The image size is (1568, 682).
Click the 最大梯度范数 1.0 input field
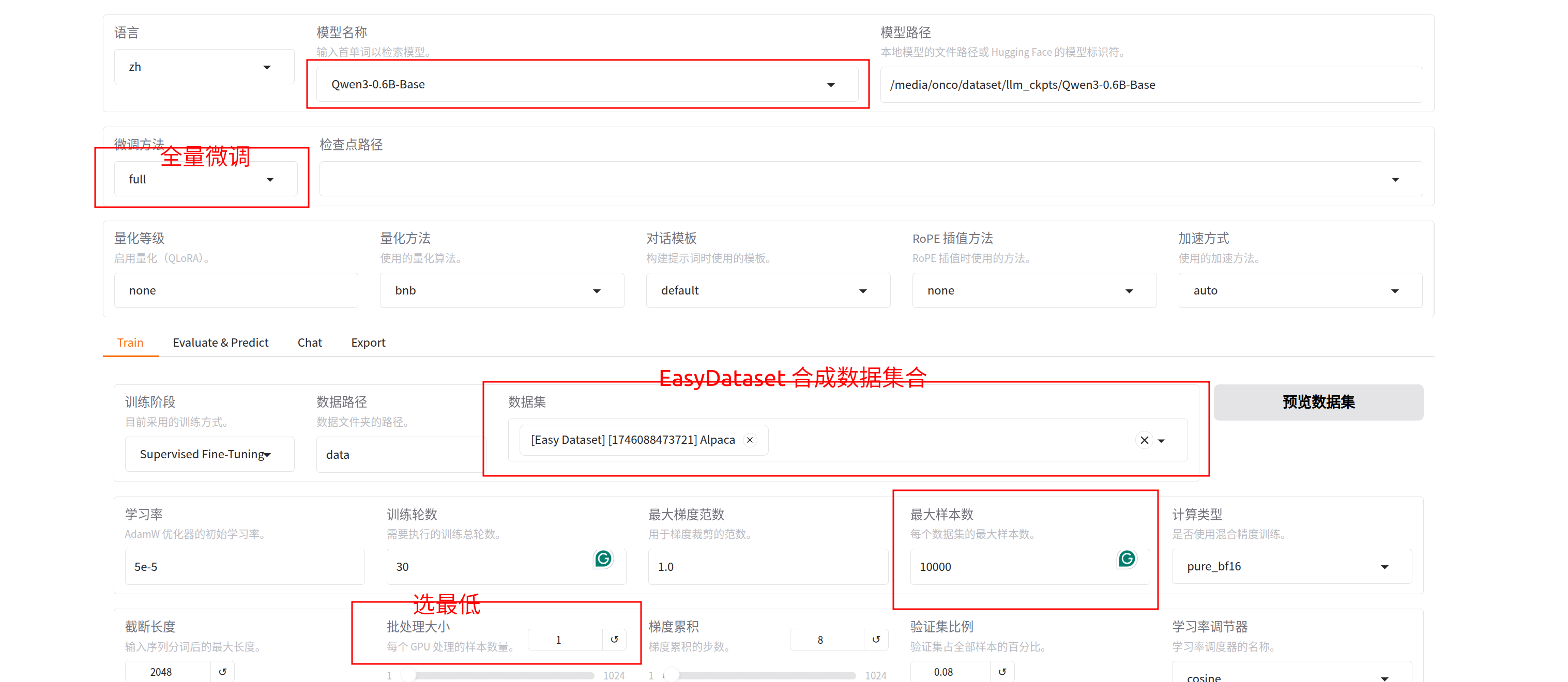[768, 566]
